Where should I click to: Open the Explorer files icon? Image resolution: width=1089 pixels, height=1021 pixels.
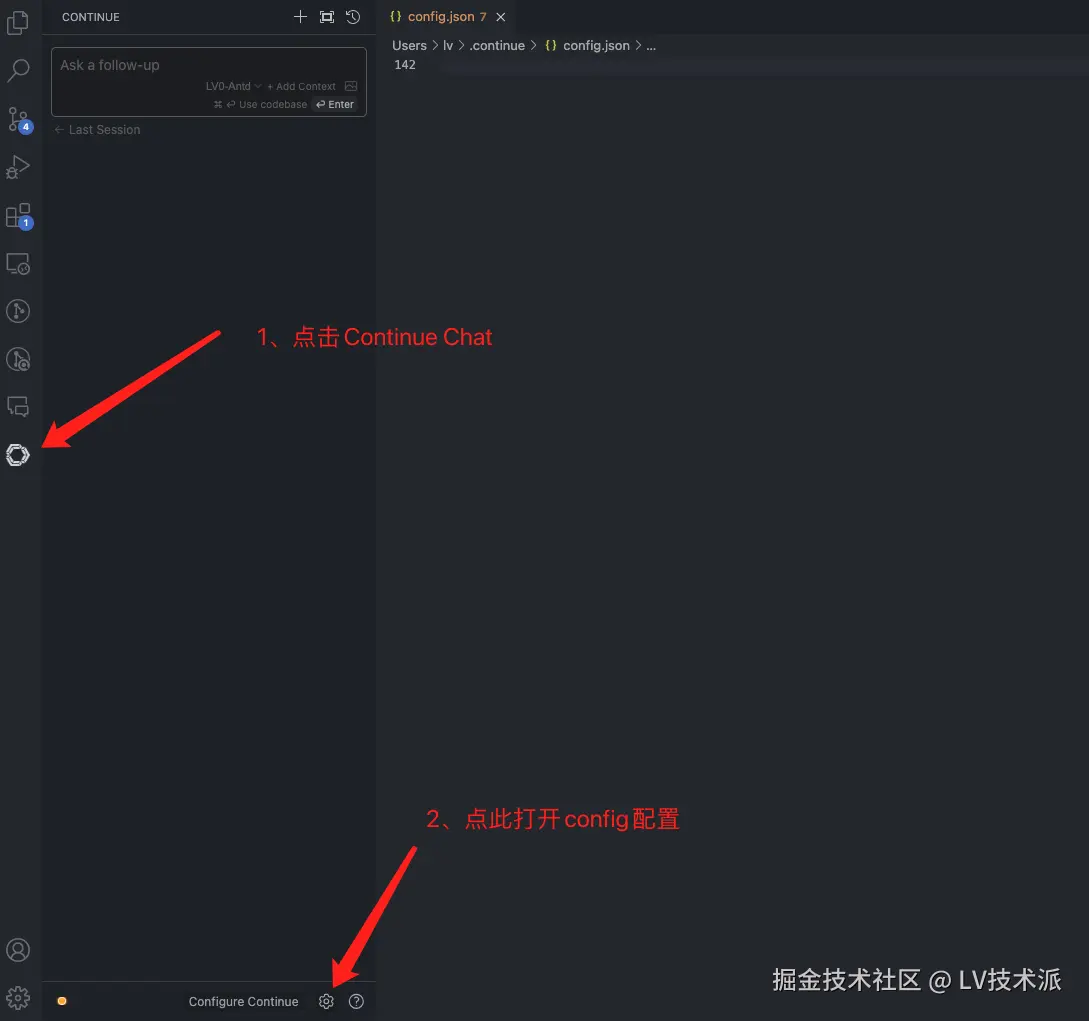click(18, 22)
